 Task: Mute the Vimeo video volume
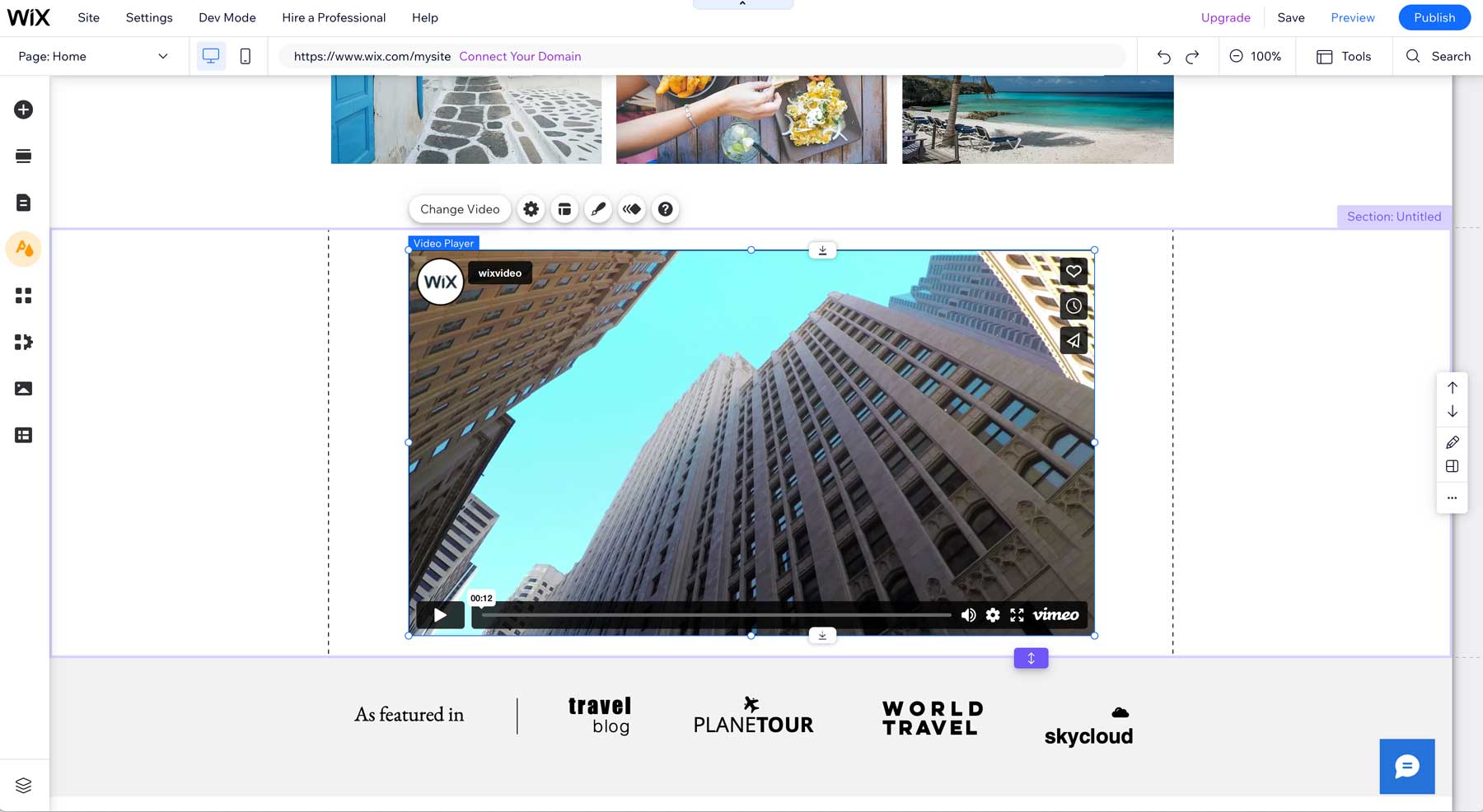pos(968,615)
